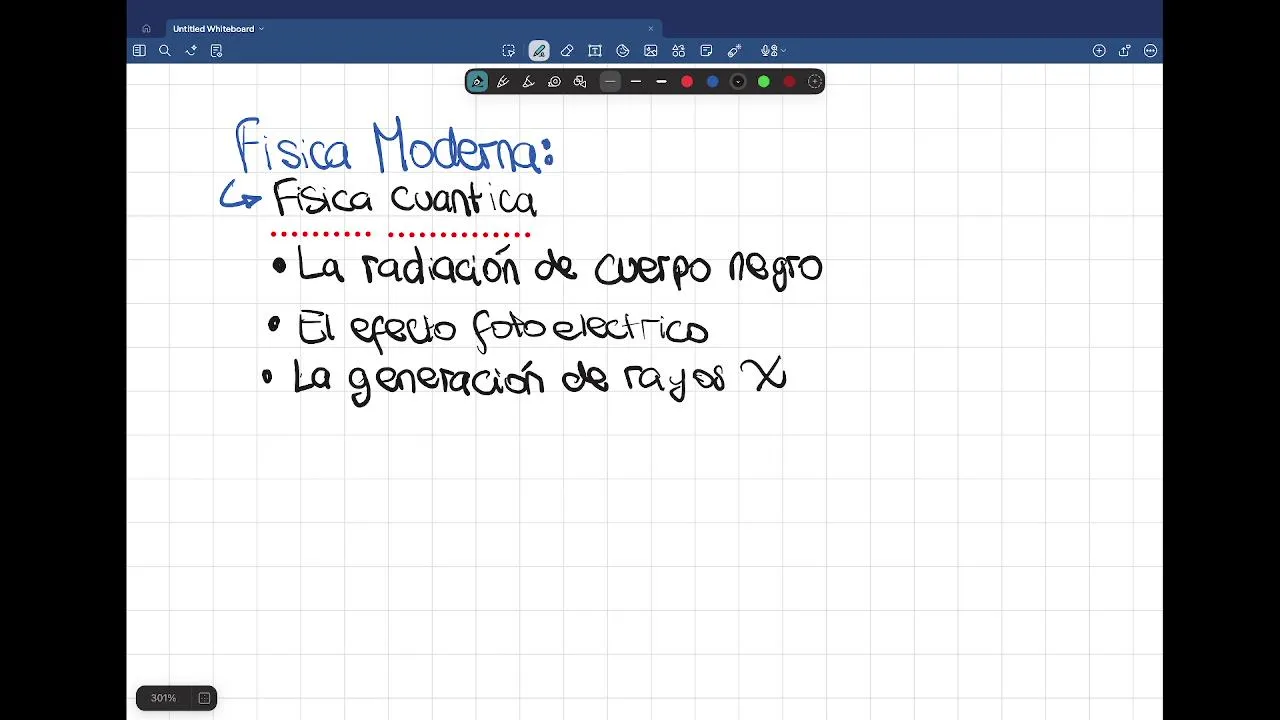1280x720 pixels.
Task: Select the thinnest stroke width
Action: [610, 82]
